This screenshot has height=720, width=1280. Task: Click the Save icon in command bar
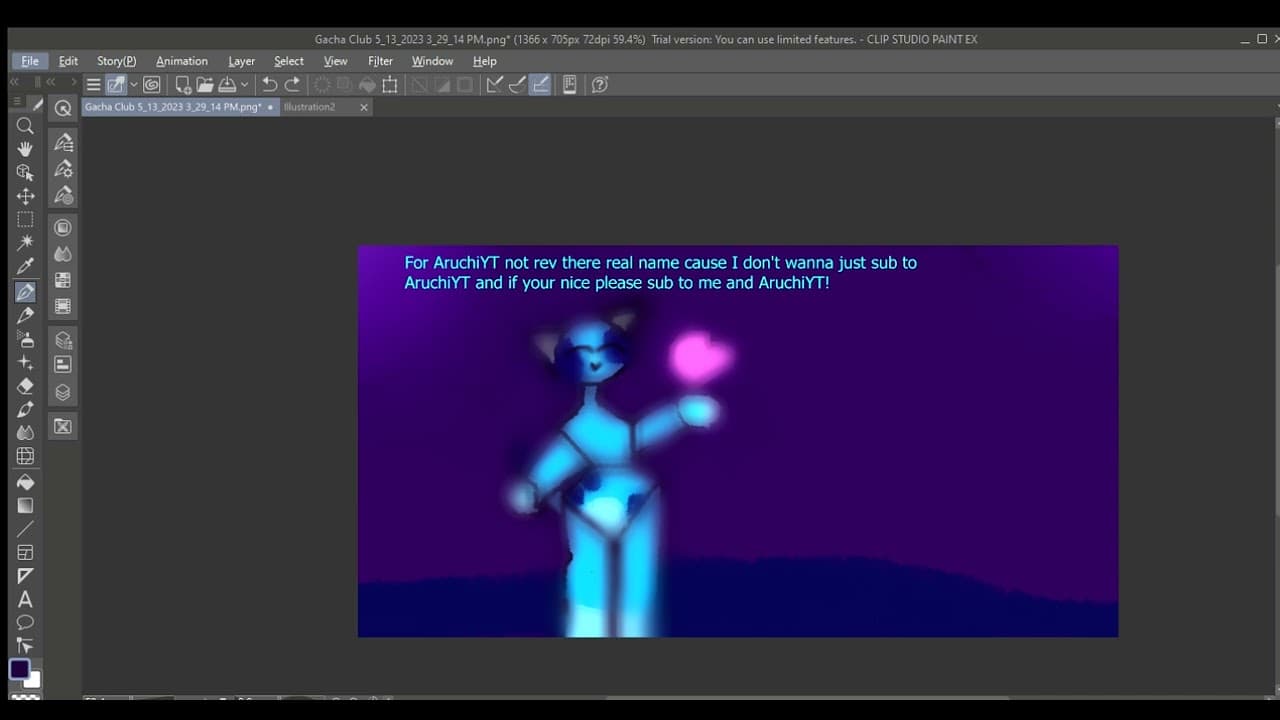(227, 85)
